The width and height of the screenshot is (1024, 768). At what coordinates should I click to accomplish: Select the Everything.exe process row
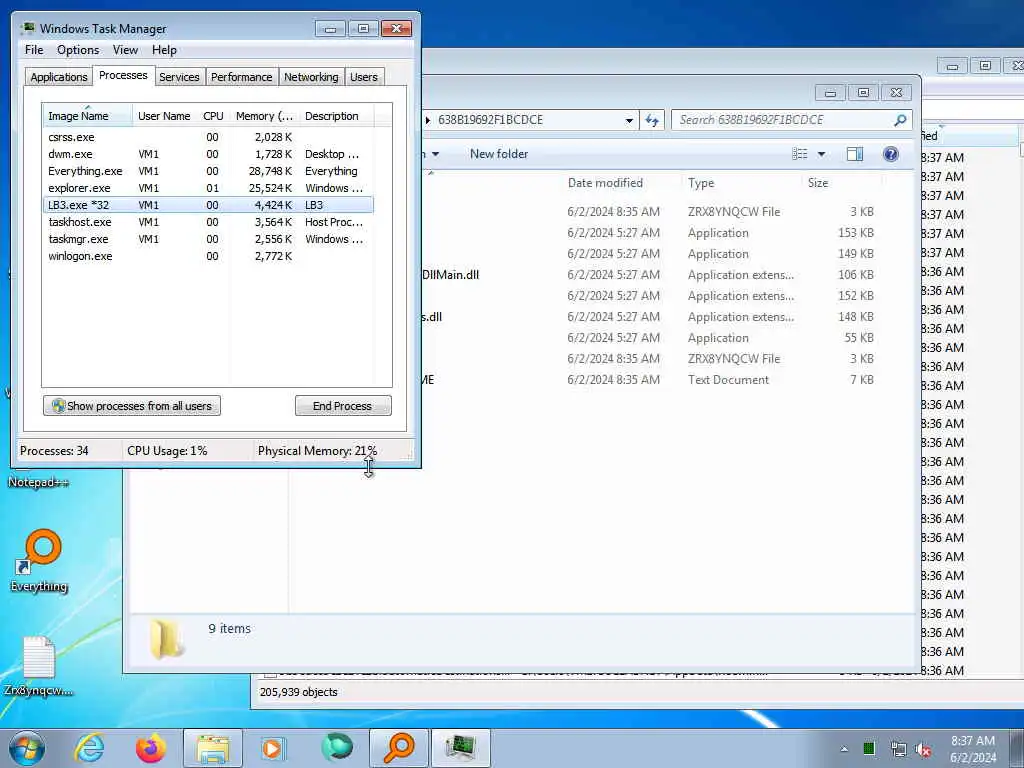pos(208,171)
